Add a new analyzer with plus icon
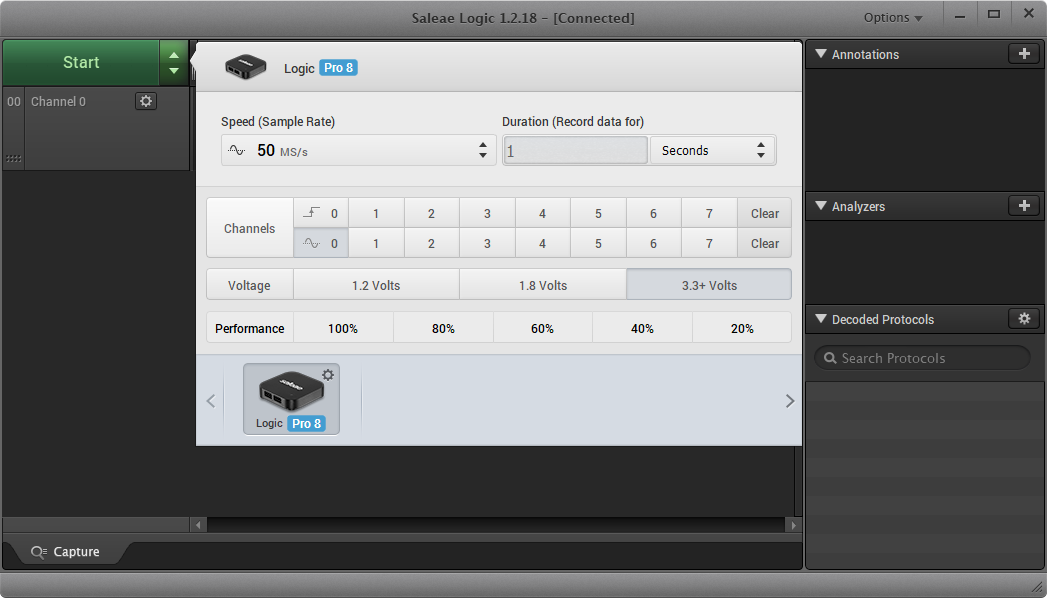The image size is (1047, 598). coord(1023,206)
